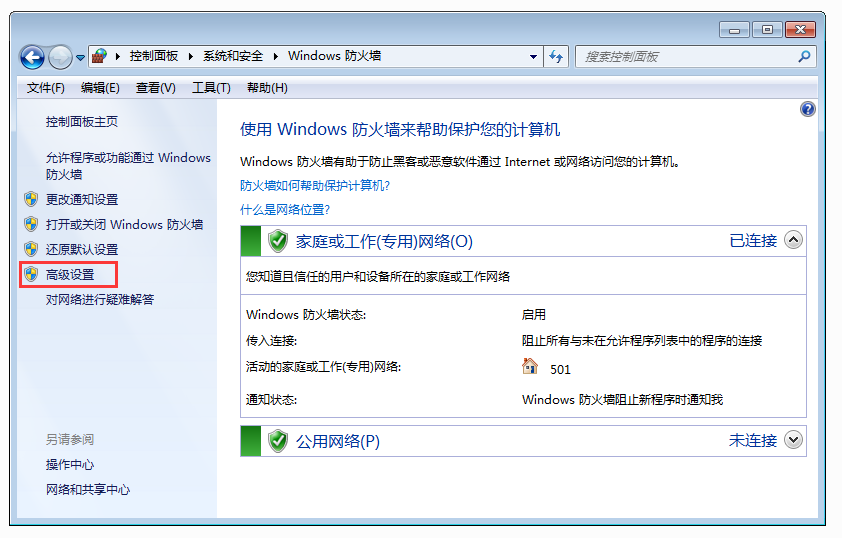The width and height of the screenshot is (842, 538).
Task: Click shield icon beside 打开或关闭 Windows 防火墙
Action: point(31,224)
